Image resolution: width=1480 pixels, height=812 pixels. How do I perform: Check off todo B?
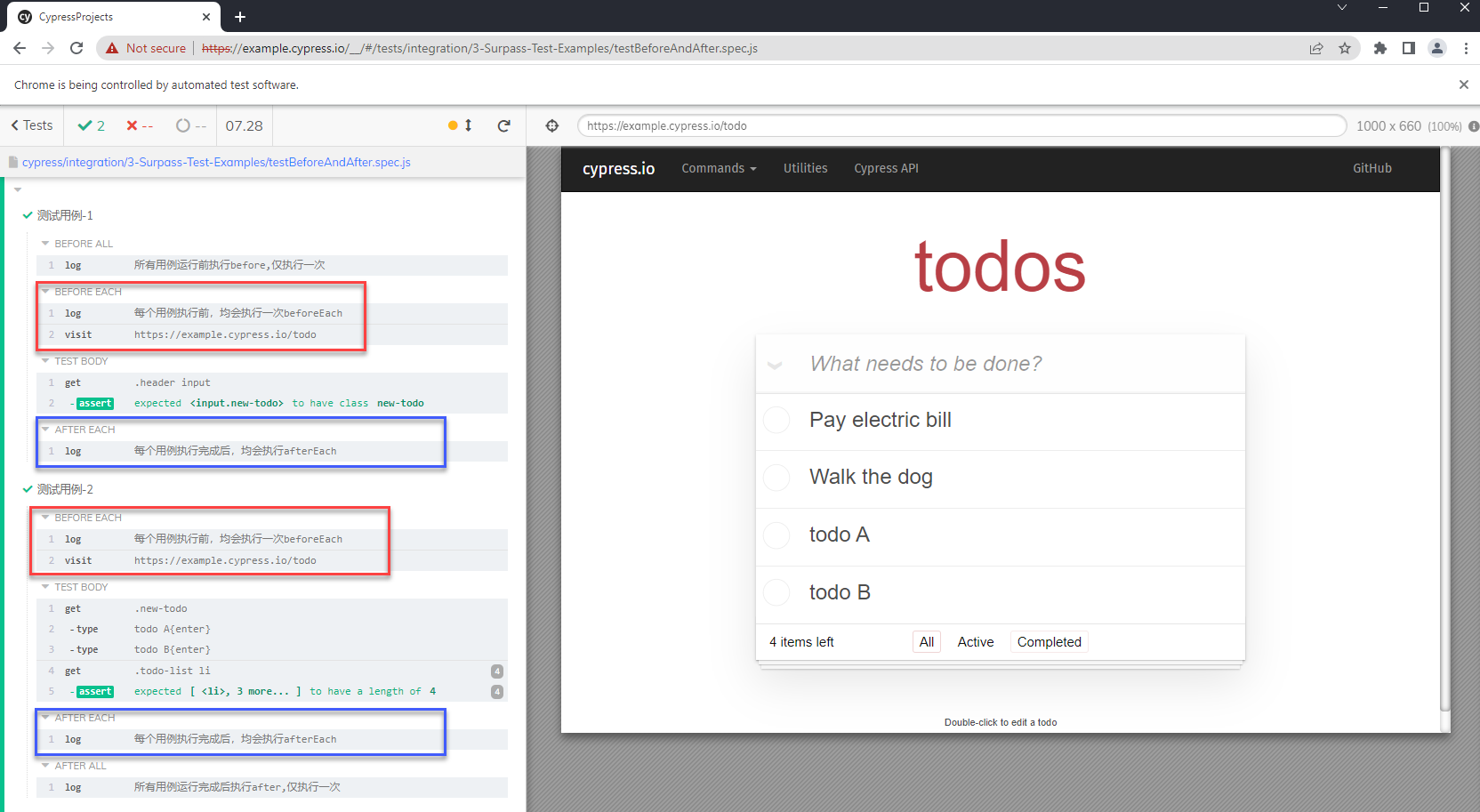coord(776,592)
